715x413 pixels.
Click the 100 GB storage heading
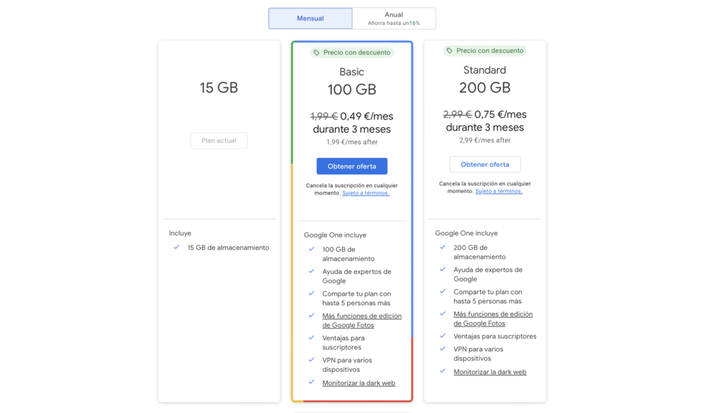click(x=352, y=90)
